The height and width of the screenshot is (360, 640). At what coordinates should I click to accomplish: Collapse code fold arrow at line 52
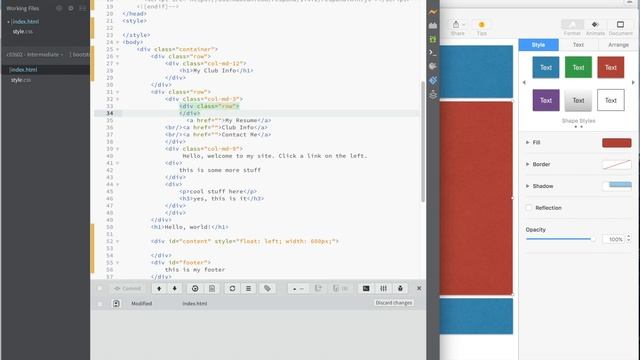[118, 241]
